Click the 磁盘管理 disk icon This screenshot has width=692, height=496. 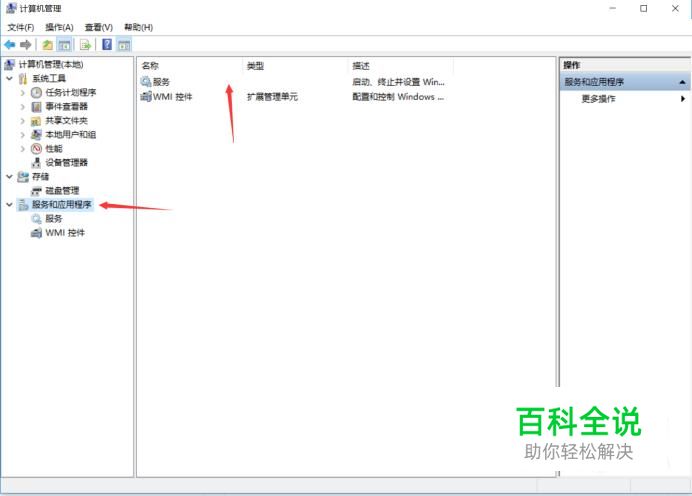click(36, 191)
